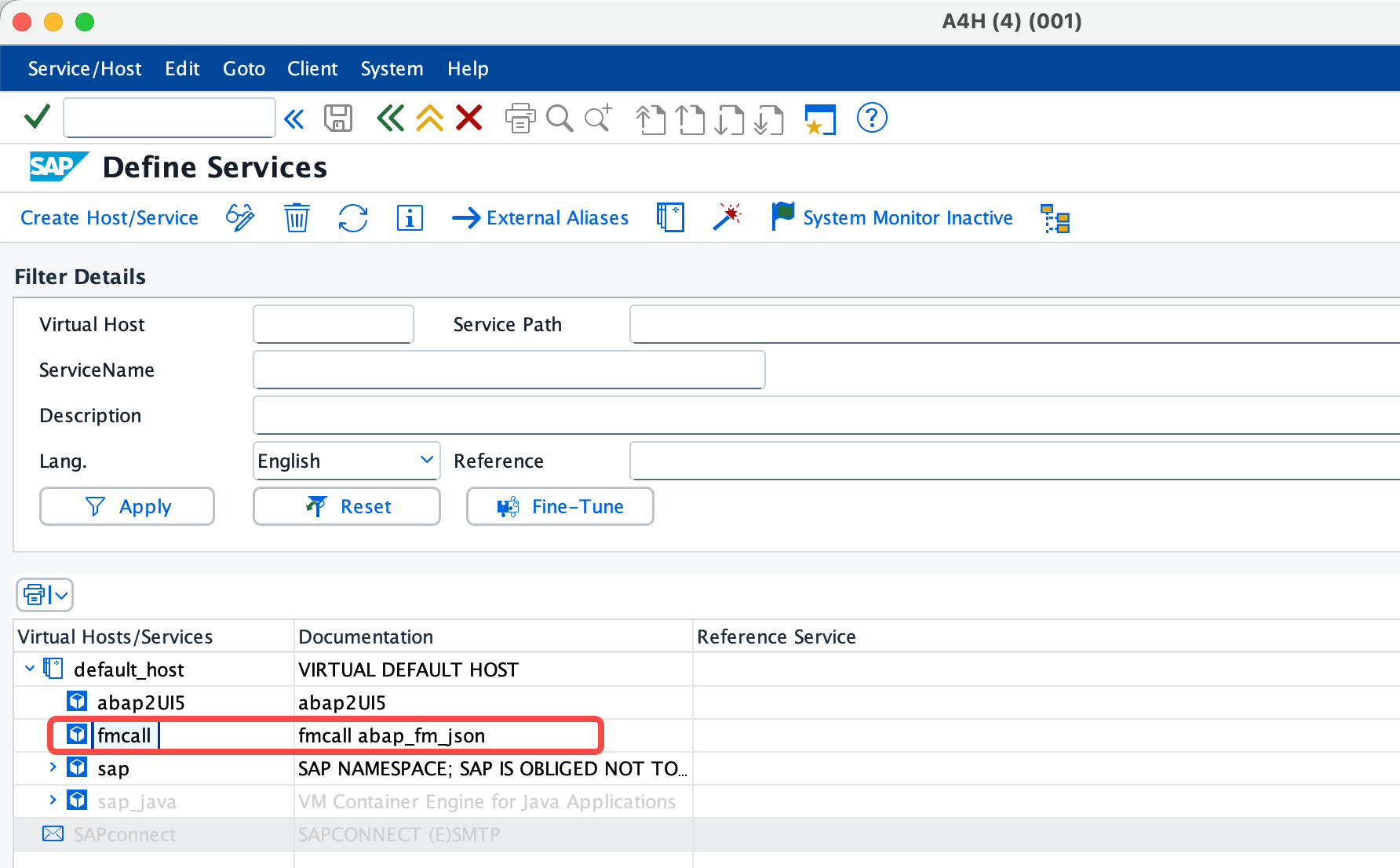The width and height of the screenshot is (1400, 868).
Task: Click the ServiceName input field
Action: click(509, 370)
